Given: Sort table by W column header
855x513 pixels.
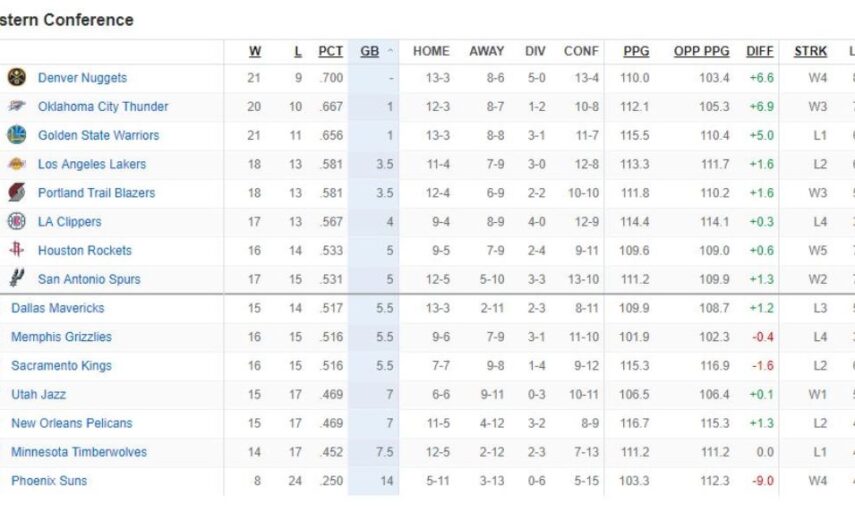Looking at the screenshot, I should (x=255, y=51).
